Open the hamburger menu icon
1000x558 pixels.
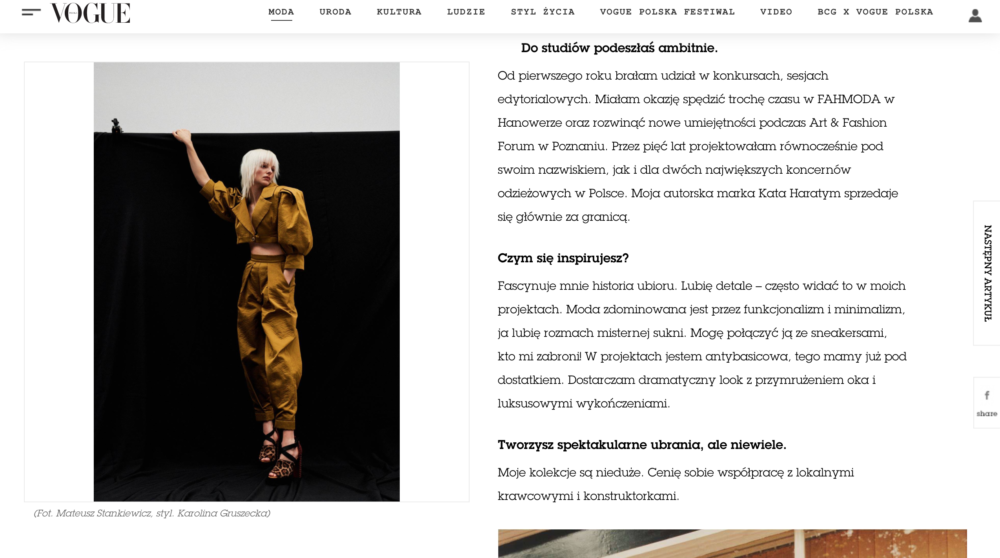31,11
